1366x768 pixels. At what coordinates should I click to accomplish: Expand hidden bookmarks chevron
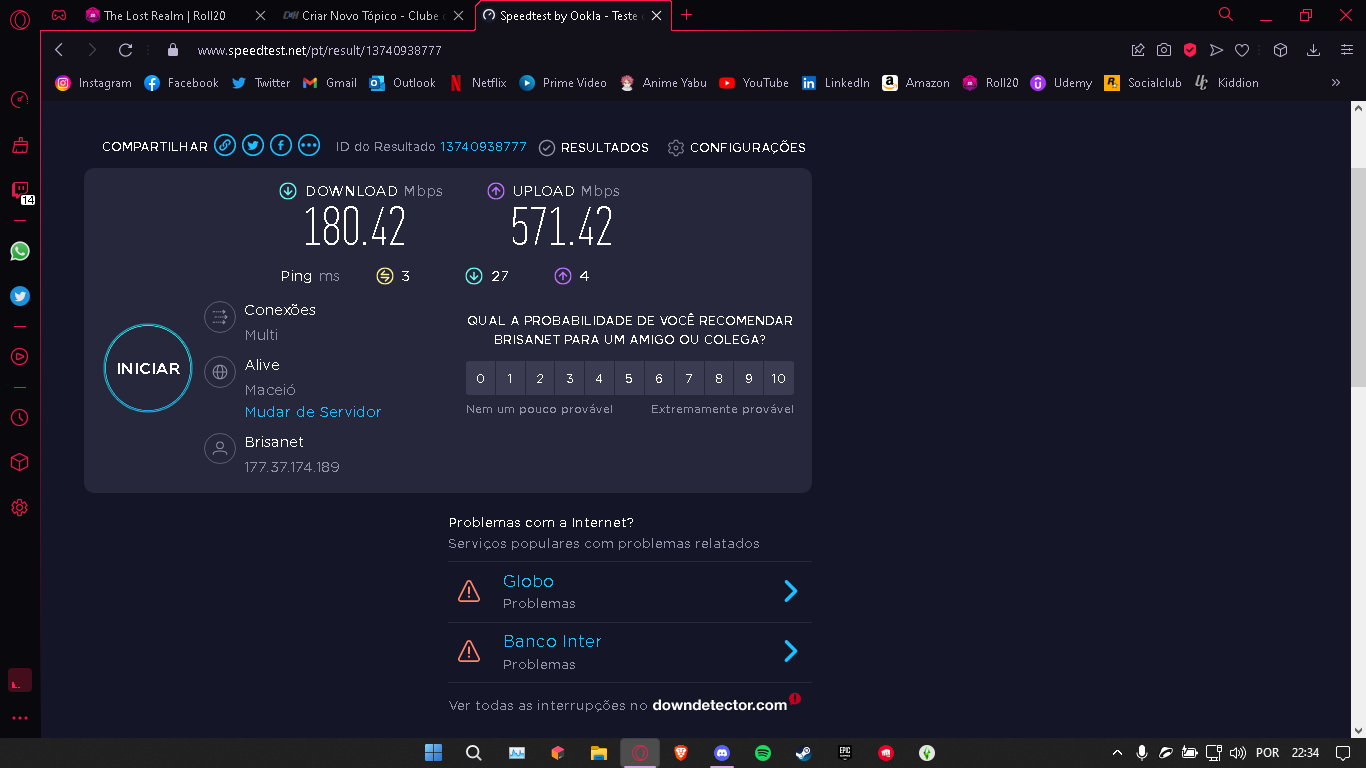(x=1336, y=83)
